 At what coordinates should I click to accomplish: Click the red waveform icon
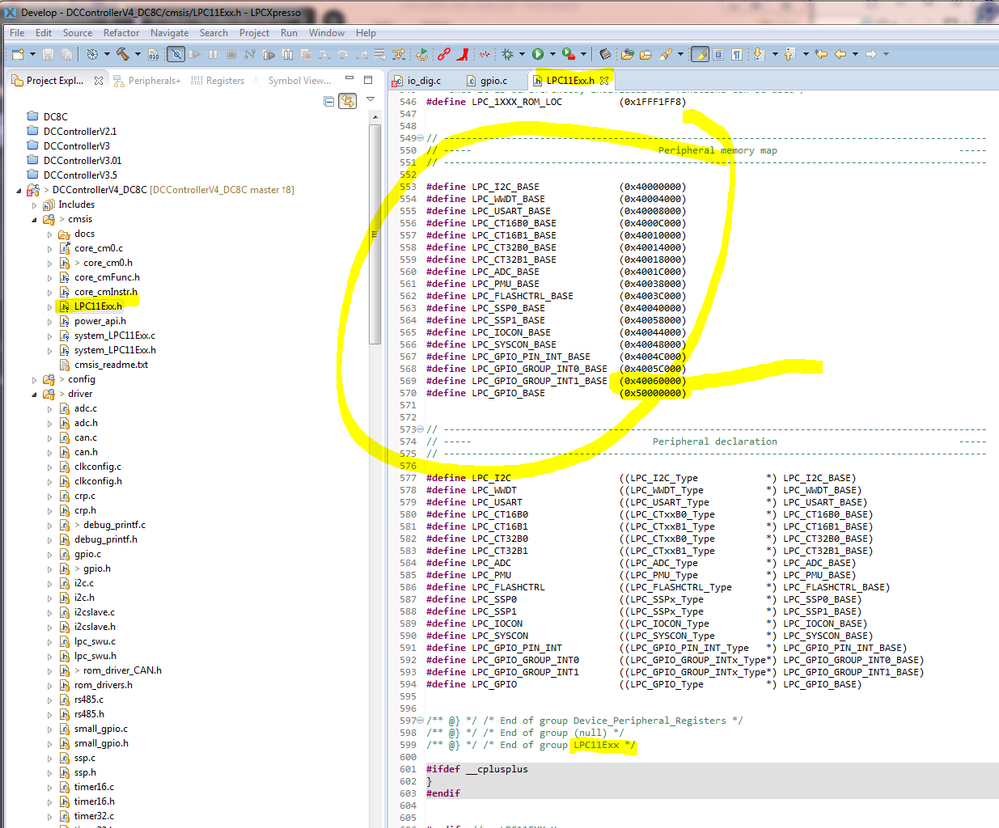pyautogui.click(x=485, y=55)
